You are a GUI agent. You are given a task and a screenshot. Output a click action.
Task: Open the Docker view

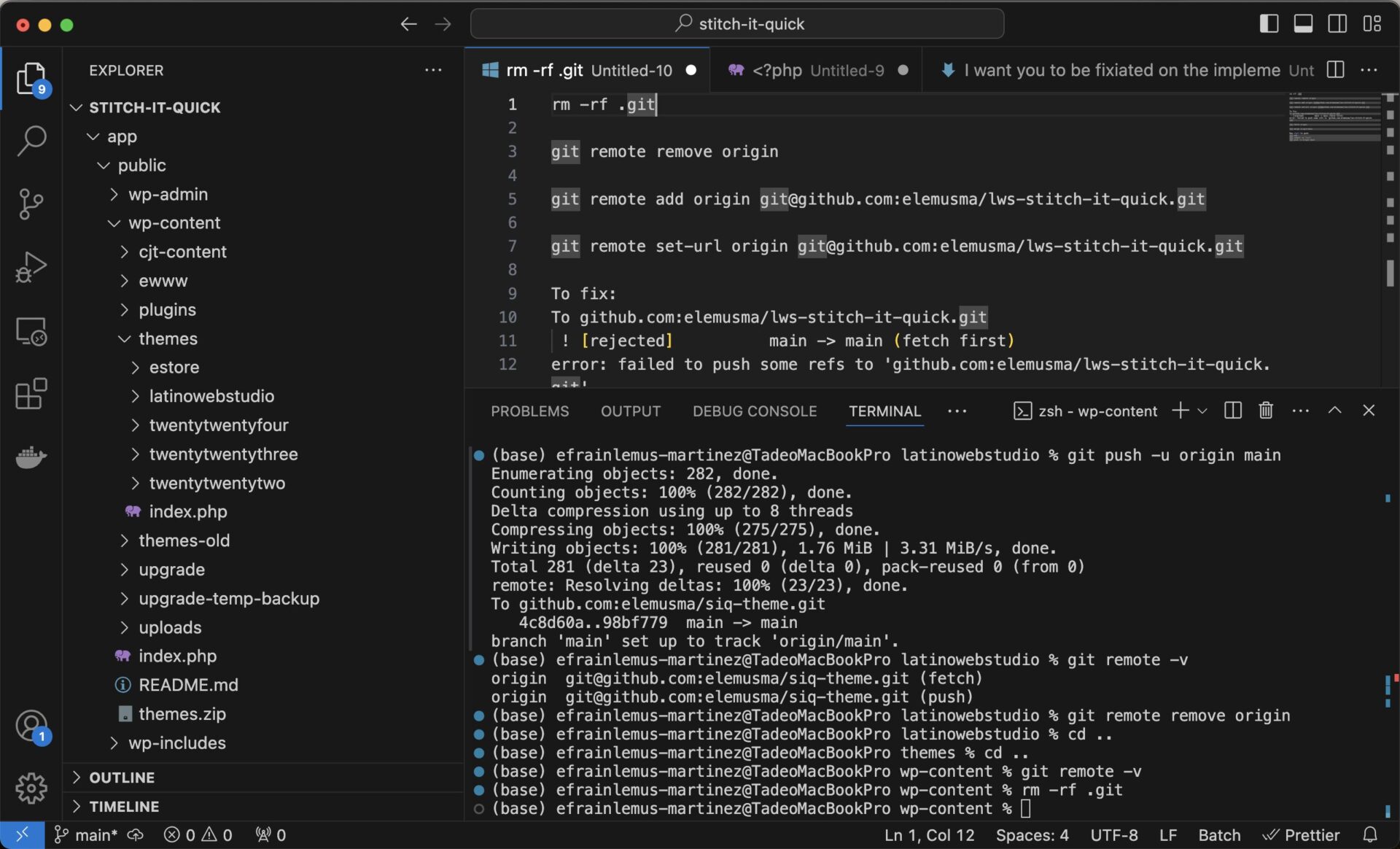click(x=31, y=457)
